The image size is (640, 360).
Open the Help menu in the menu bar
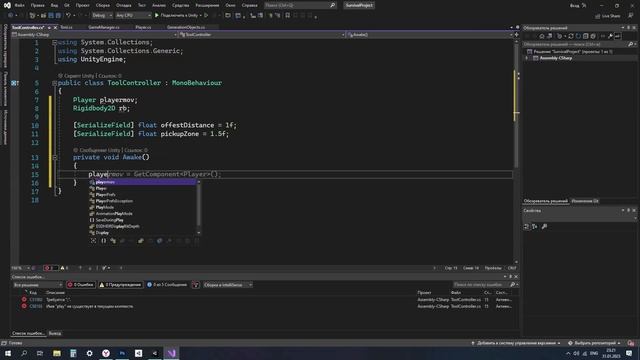coord(249,5)
